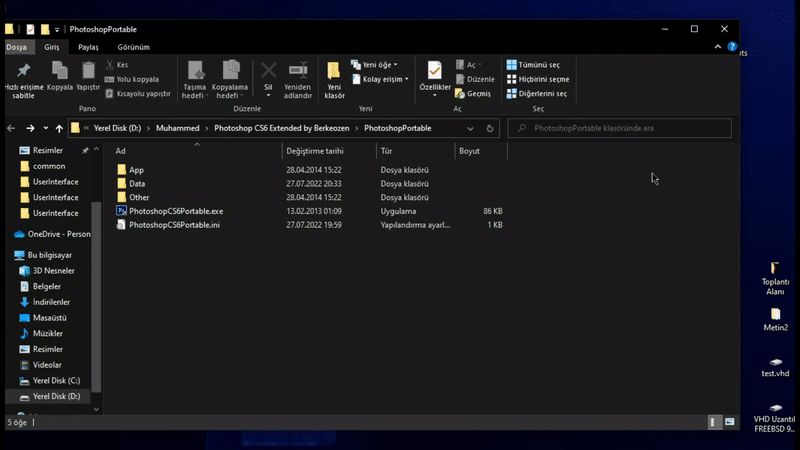The image size is (800, 450).
Task: Click the Yapıştır (Paste) ribbon icon
Action: pyautogui.click(x=88, y=72)
